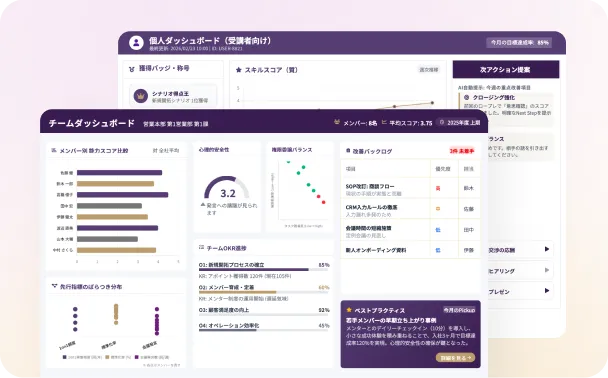Click the 詳細を見る button in ベストプラクティス card
Screen dimensions: 608x378
455,358
